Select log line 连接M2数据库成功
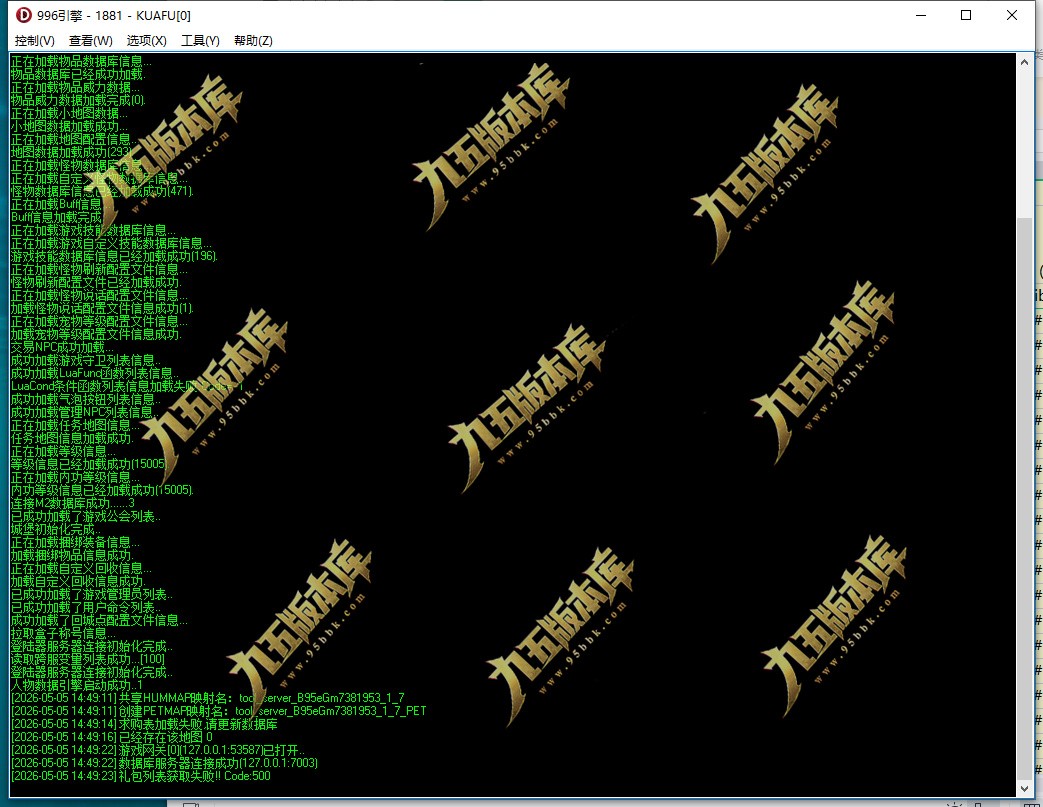1043x807 pixels. [x=73, y=503]
